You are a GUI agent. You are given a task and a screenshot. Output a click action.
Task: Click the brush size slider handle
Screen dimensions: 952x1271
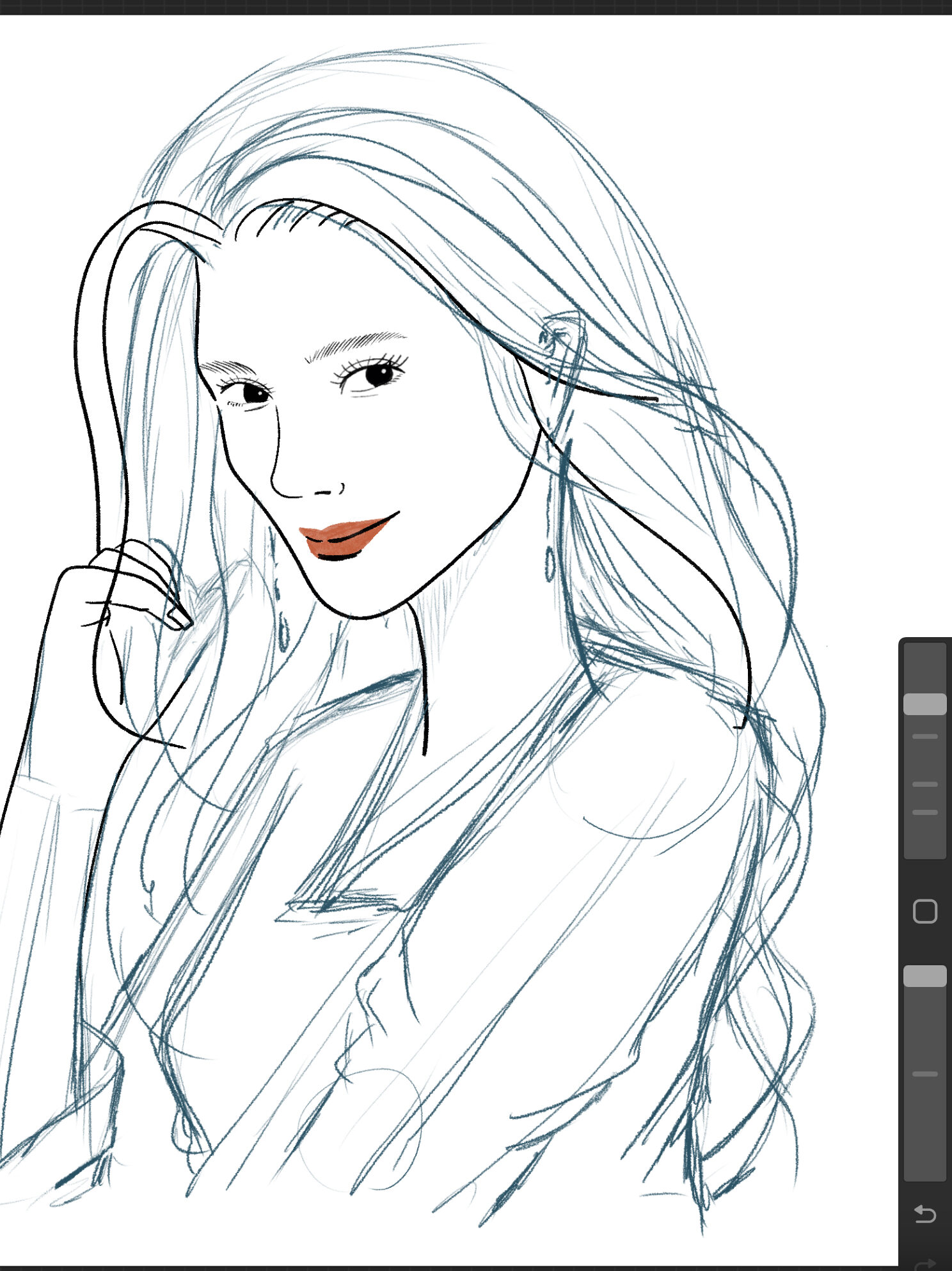point(924,704)
